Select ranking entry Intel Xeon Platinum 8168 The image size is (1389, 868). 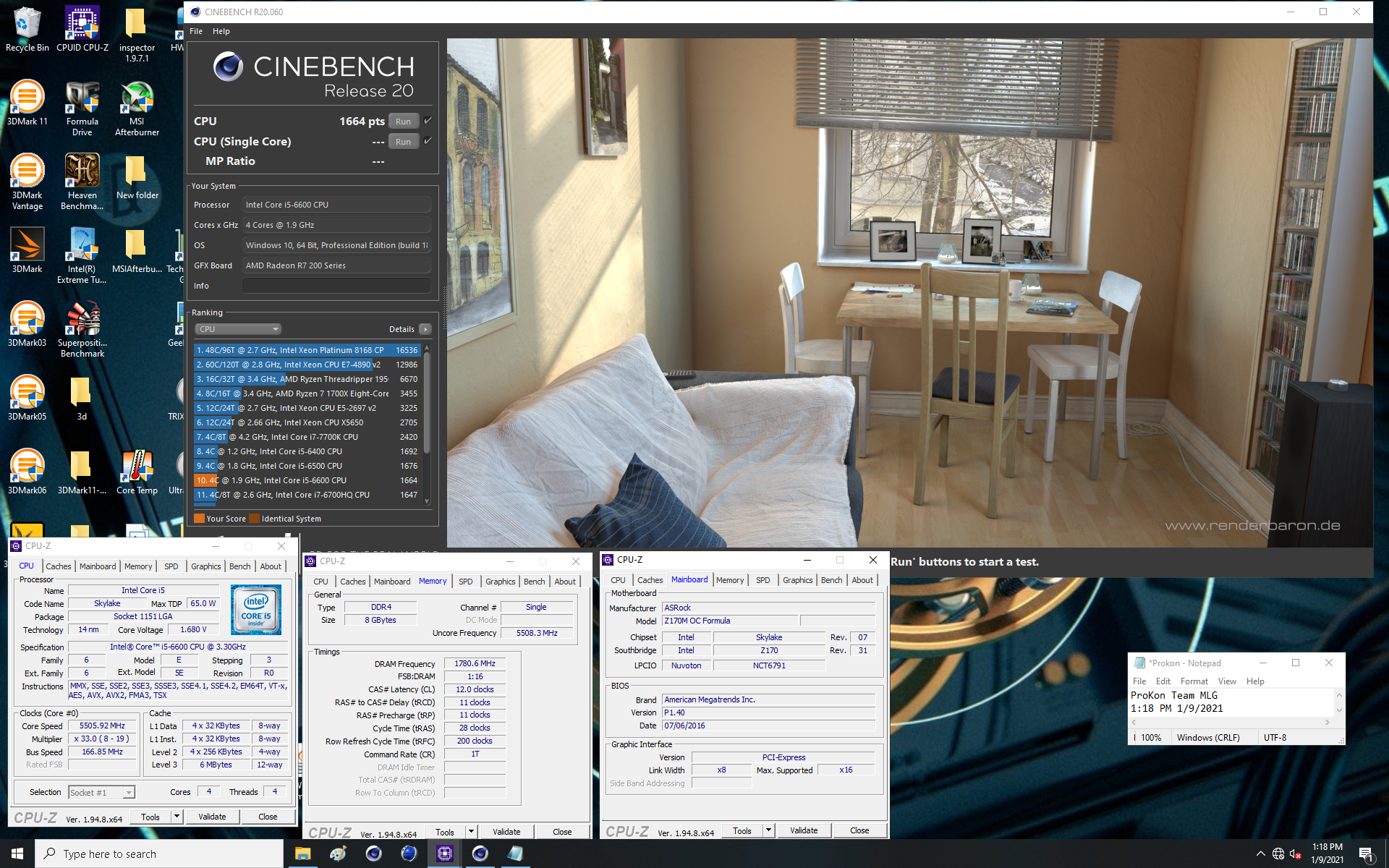(x=307, y=350)
